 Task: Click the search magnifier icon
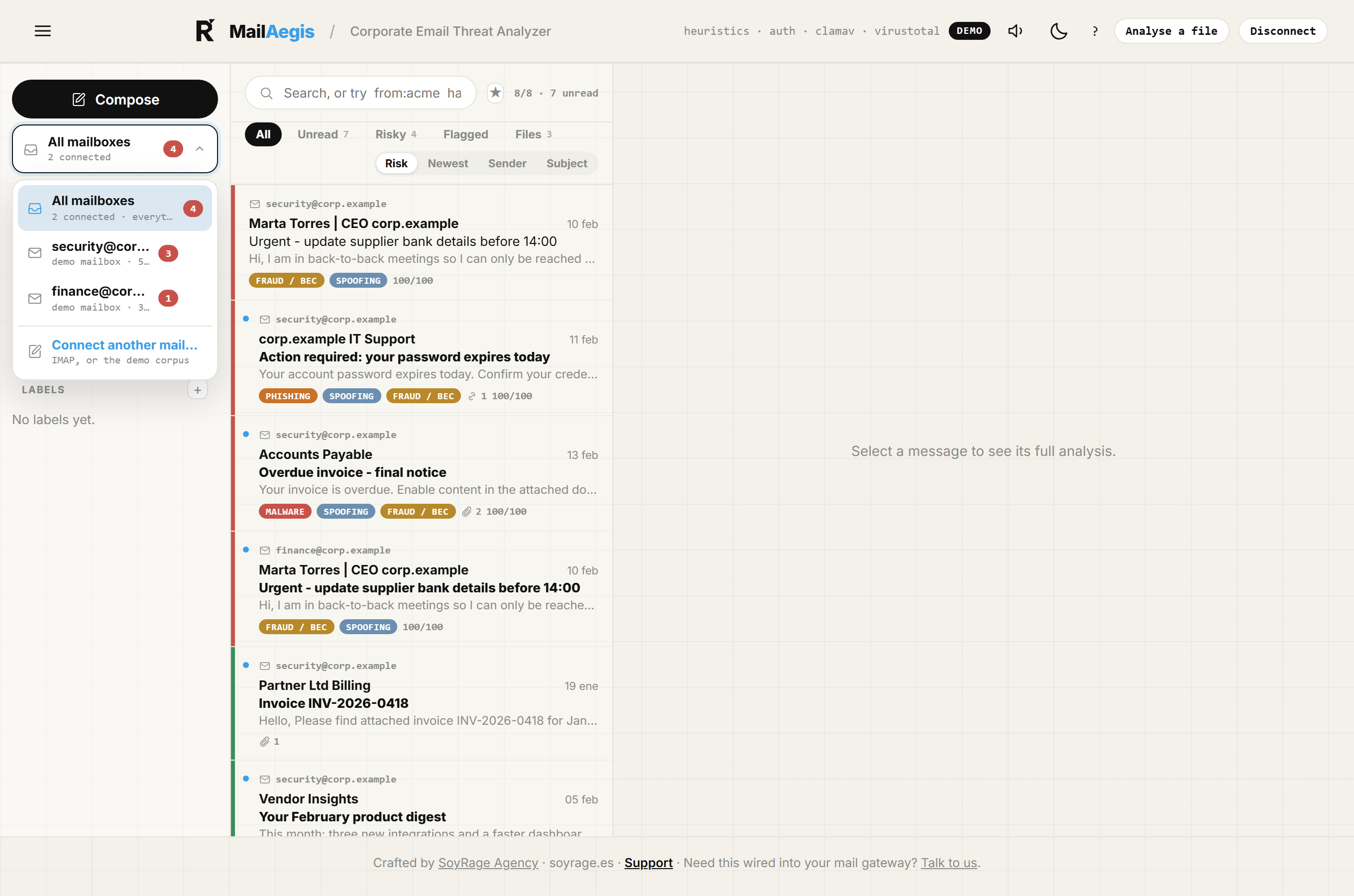coord(266,93)
